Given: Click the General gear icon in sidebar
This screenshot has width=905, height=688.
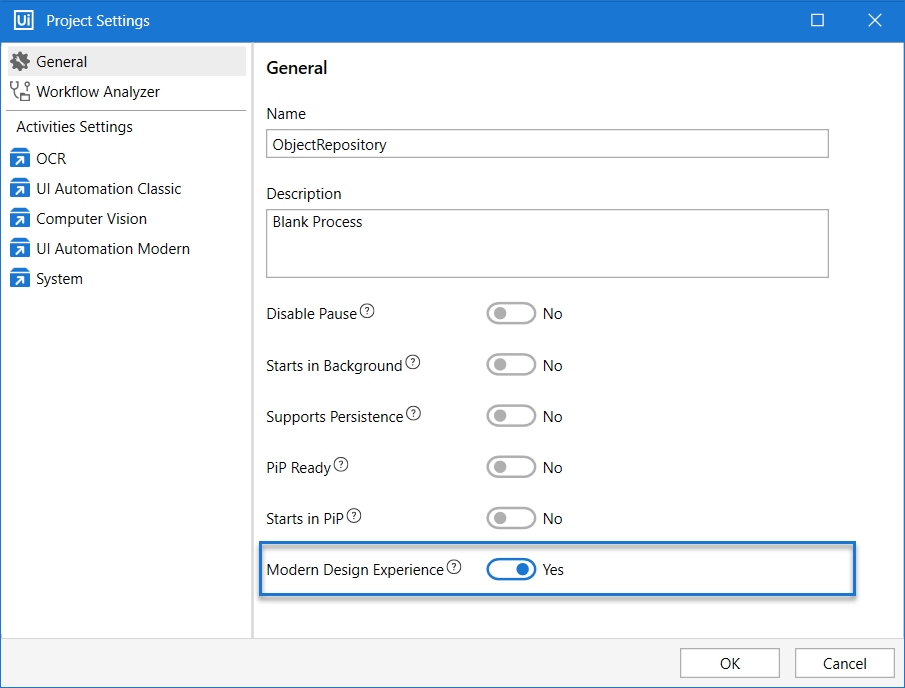Looking at the screenshot, I should [20, 62].
